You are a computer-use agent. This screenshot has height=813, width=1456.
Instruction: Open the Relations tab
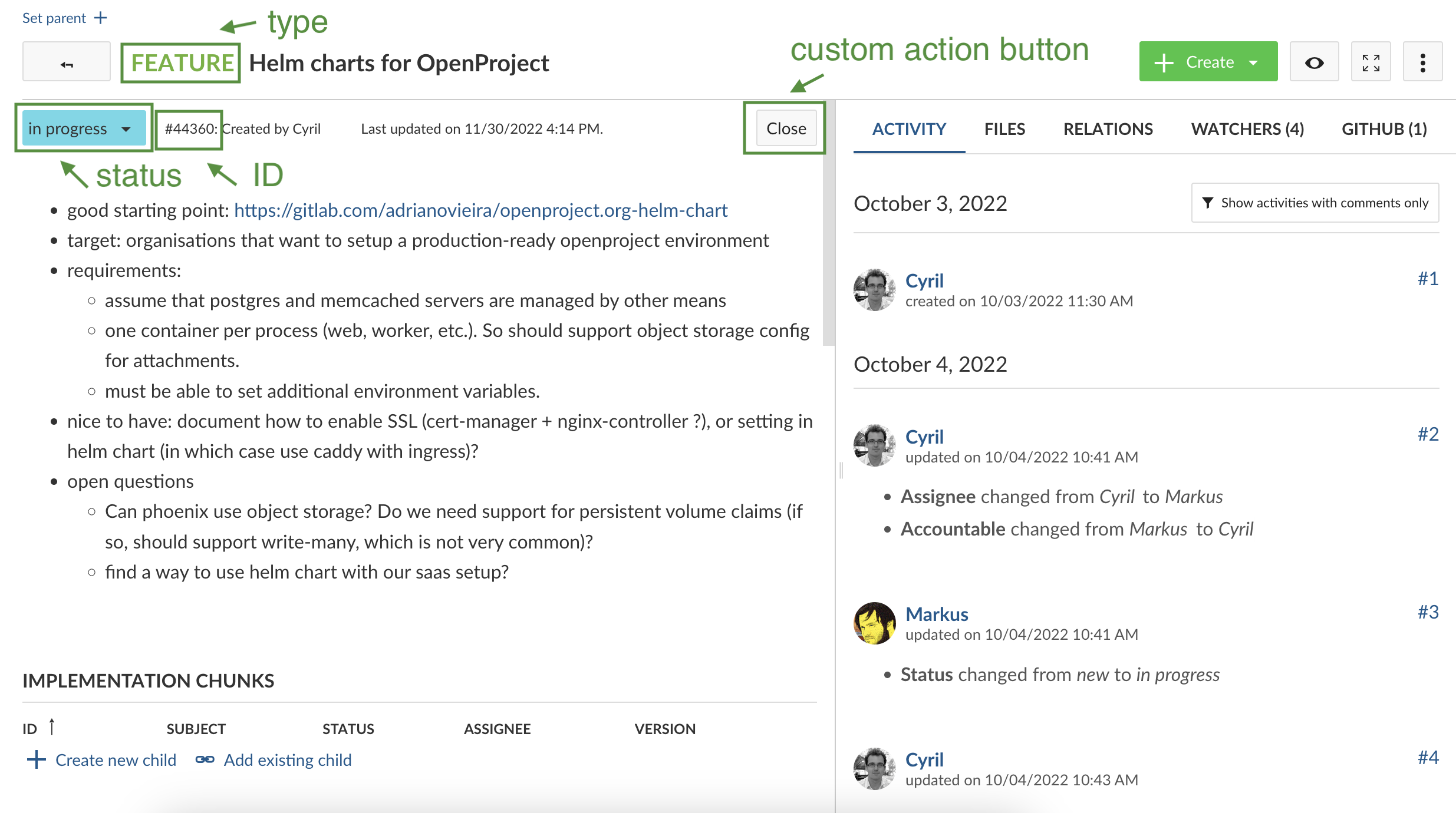tap(1108, 129)
